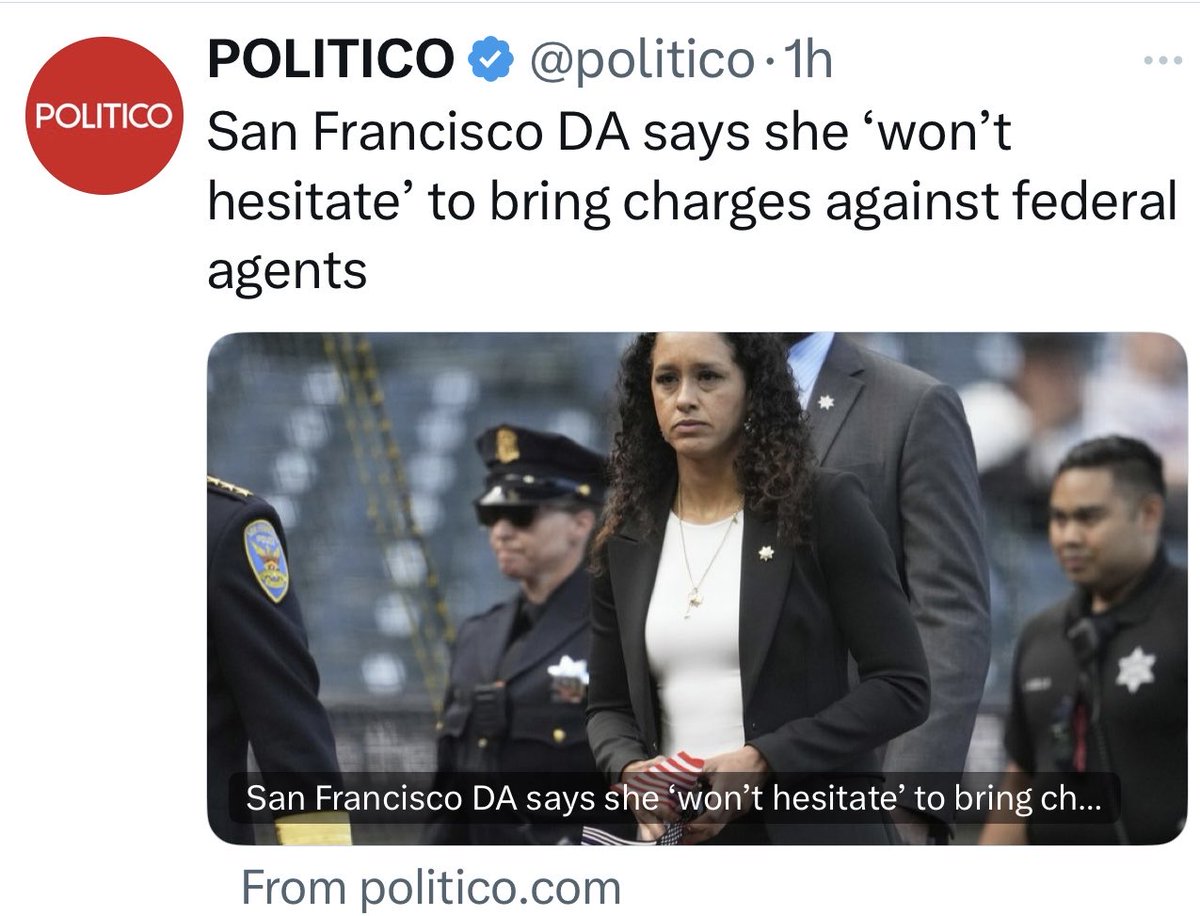The width and height of the screenshot is (1200, 916).
Task: Click the white POLITICO text inside avatar
Action: pos(104,115)
